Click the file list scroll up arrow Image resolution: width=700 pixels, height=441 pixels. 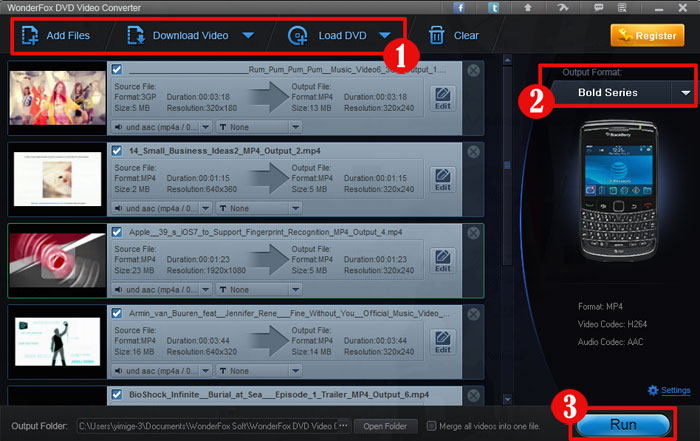point(507,60)
